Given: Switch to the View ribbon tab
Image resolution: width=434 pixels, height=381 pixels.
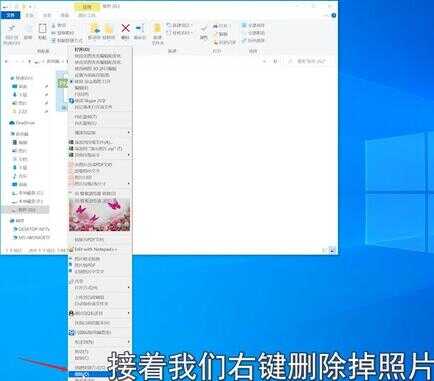Looking at the screenshot, I should pyautogui.click(x=64, y=15).
